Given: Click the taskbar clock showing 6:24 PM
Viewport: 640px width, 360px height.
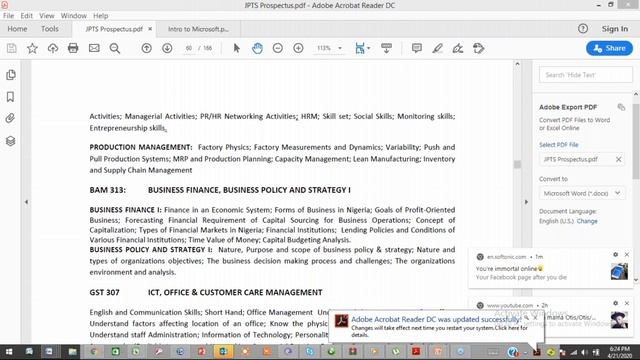Looking at the screenshot, I should point(620,352).
